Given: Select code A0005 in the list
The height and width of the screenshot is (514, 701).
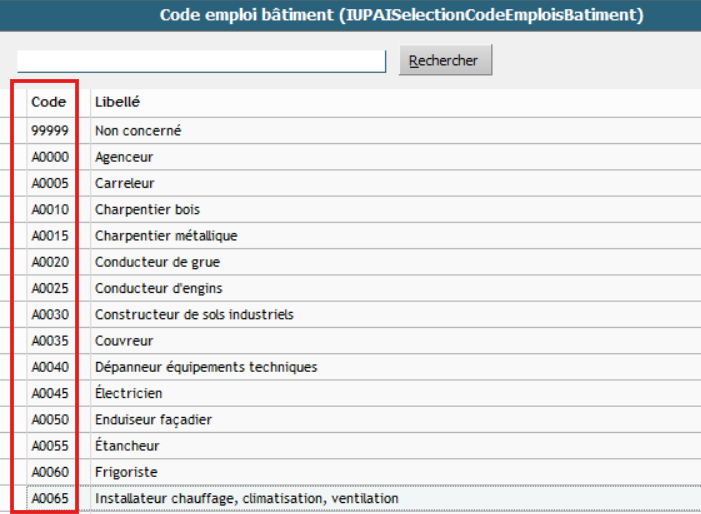Looking at the screenshot, I should point(49,183).
